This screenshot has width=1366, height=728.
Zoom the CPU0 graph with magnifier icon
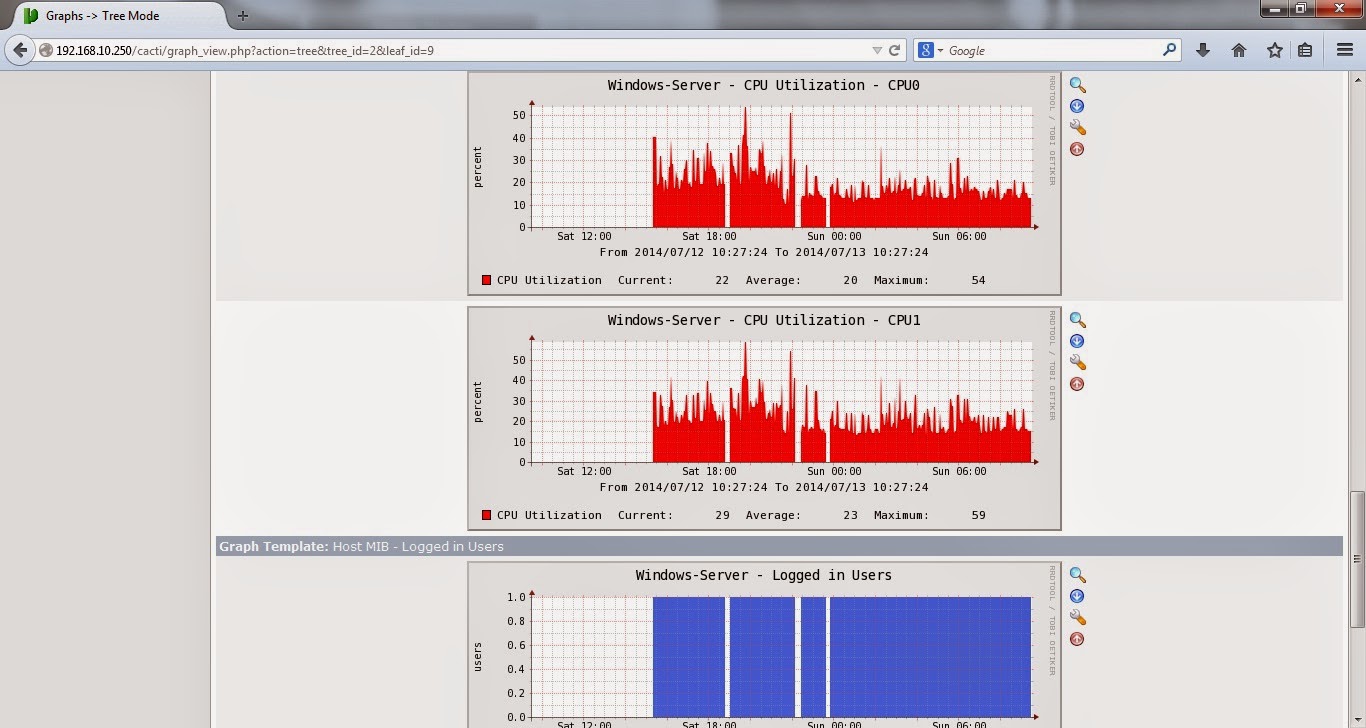pos(1077,85)
